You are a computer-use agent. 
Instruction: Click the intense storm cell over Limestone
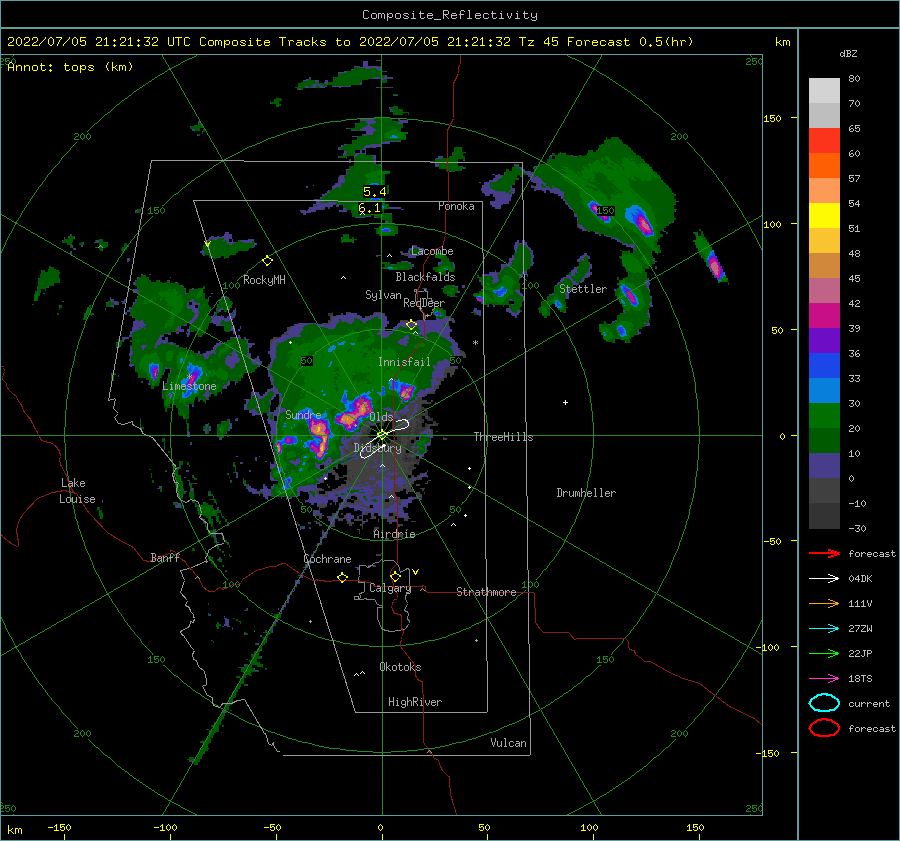(190, 377)
